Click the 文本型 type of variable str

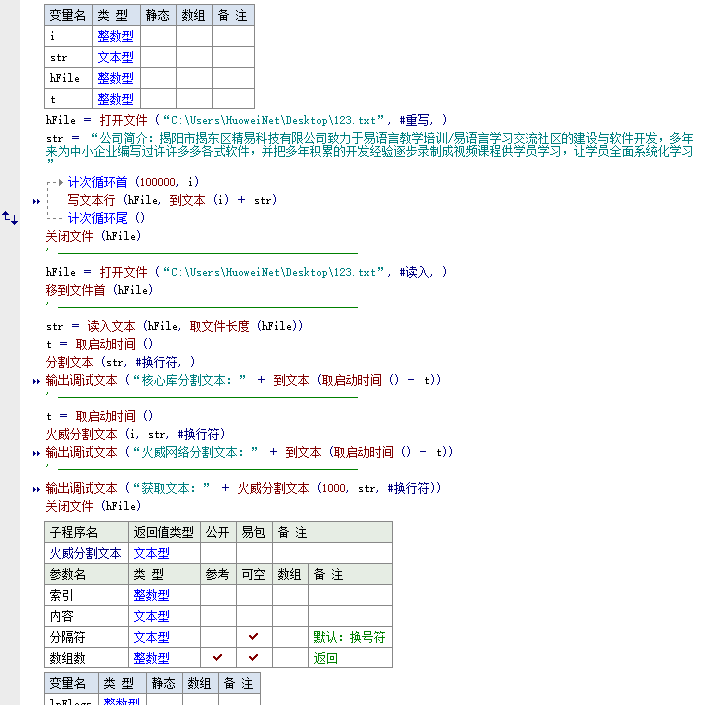116,57
